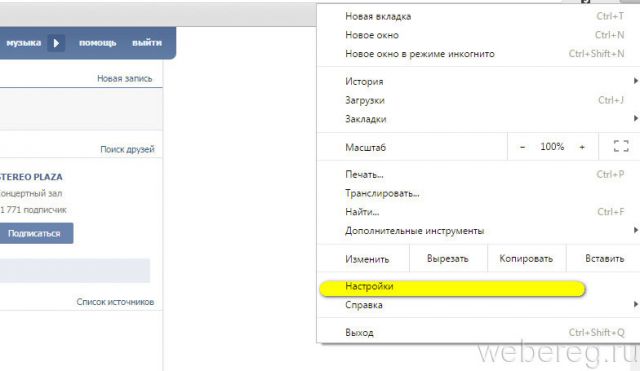Click the Изменить label in the menu
Image resolution: width=640 pixels, height=371 pixels.
pyautogui.click(x=367, y=259)
